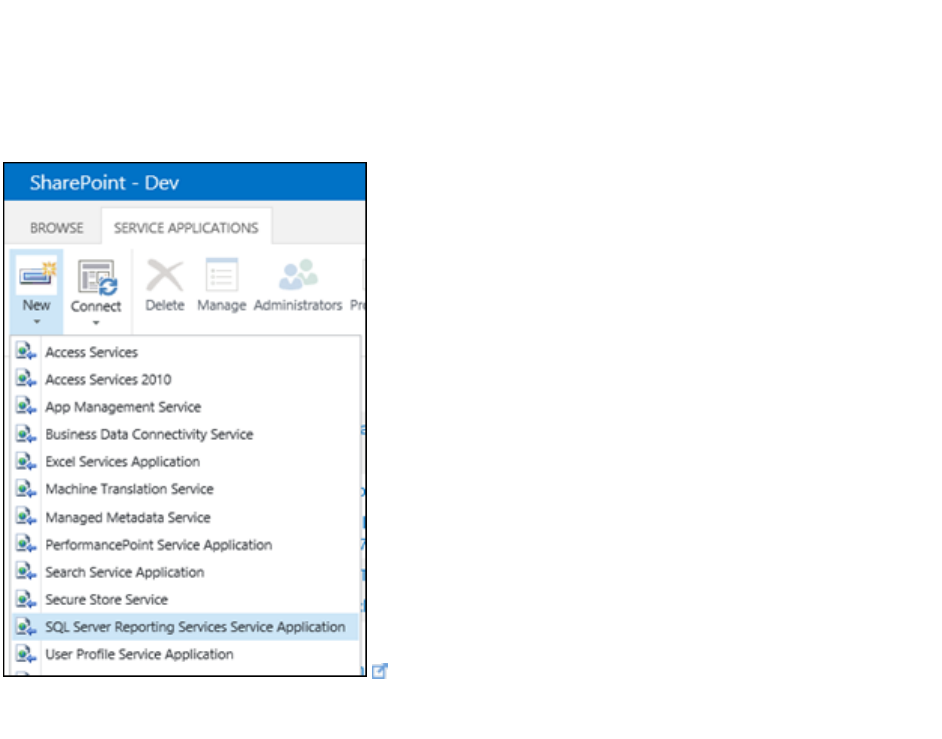Choose SQL Server Reporting Services Service Application

pos(186,627)
